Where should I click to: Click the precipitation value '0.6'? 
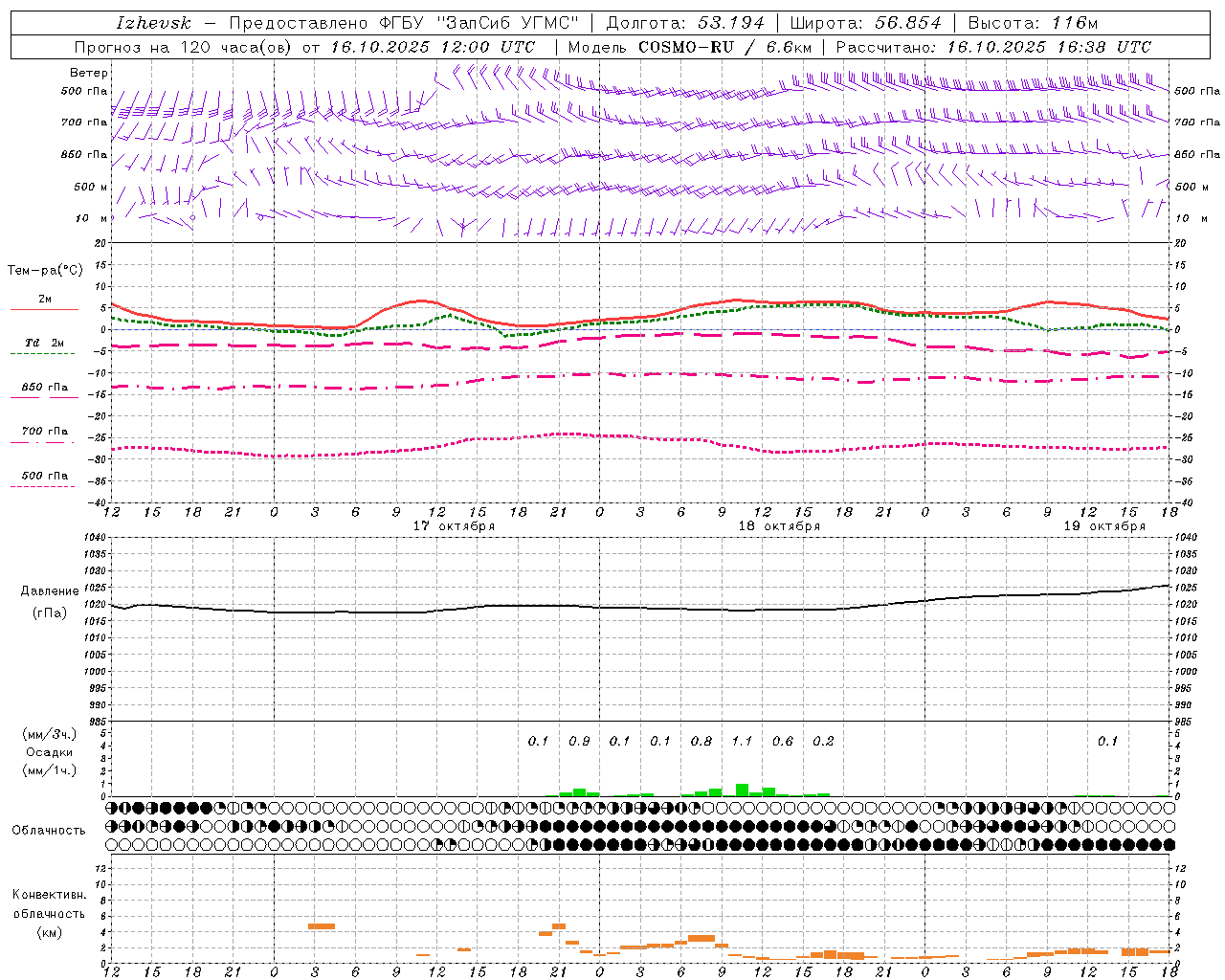coord(783,741)
